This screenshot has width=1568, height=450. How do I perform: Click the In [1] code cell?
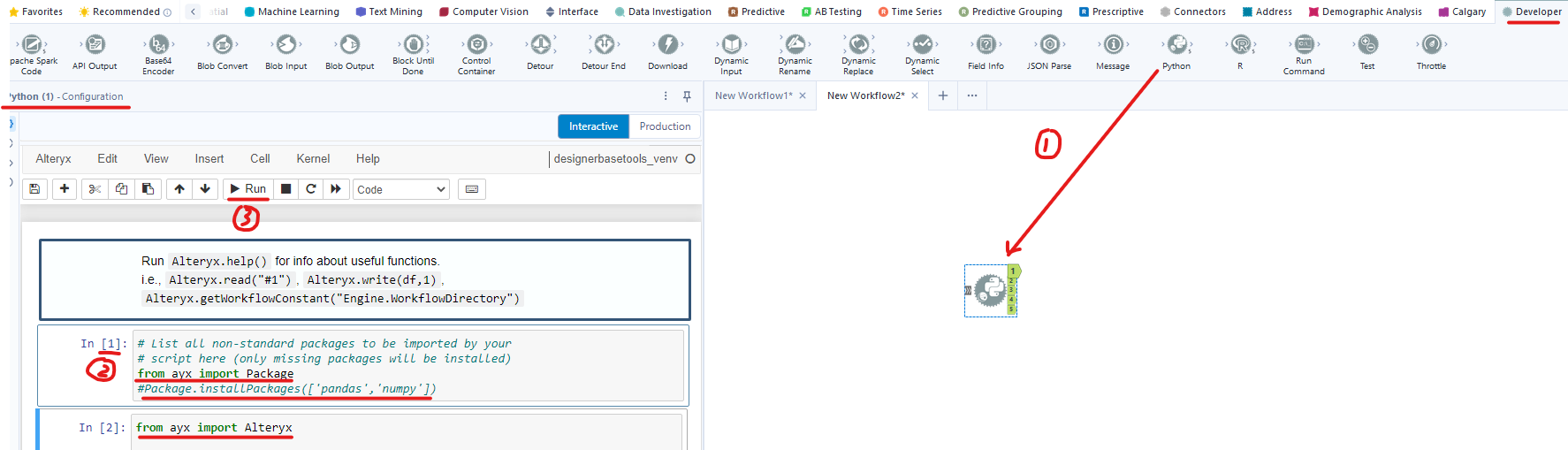(407, 365)
